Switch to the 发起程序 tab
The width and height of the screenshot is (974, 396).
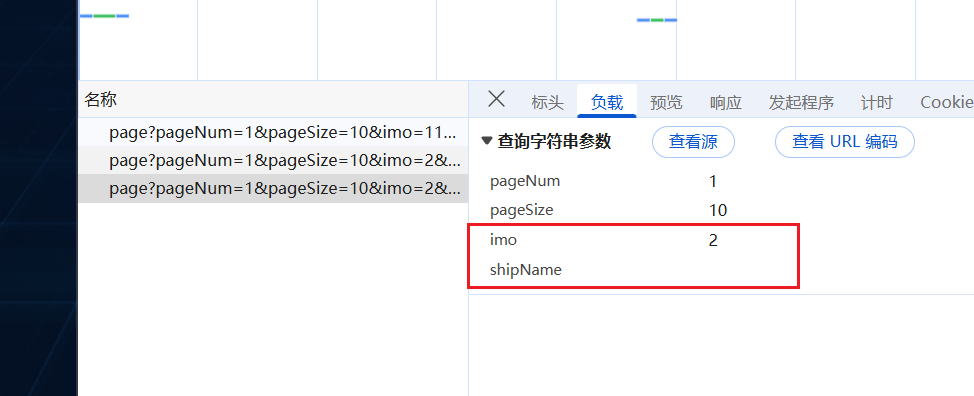click(801, 102)
